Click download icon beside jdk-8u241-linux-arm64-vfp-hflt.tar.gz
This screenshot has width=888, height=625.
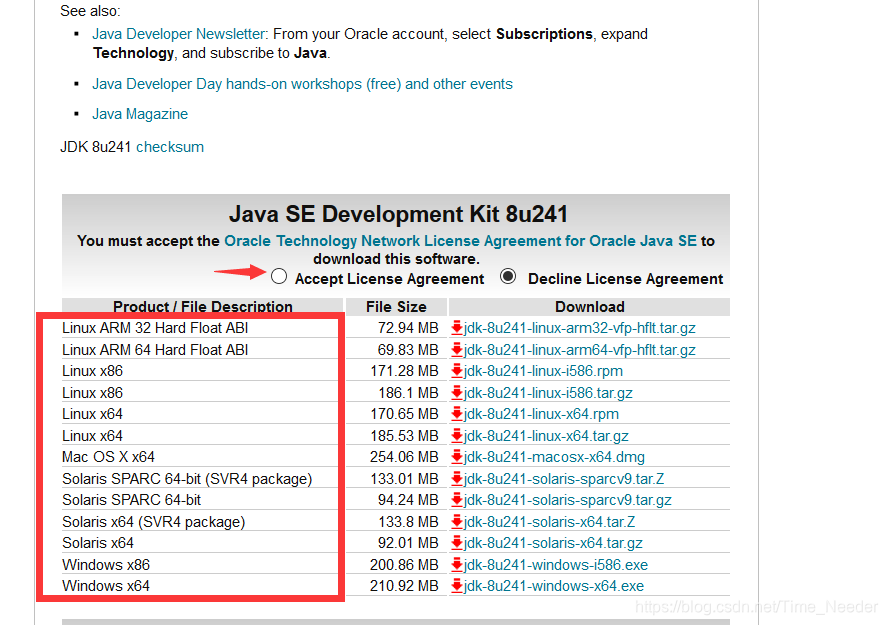tap(456, 349)
